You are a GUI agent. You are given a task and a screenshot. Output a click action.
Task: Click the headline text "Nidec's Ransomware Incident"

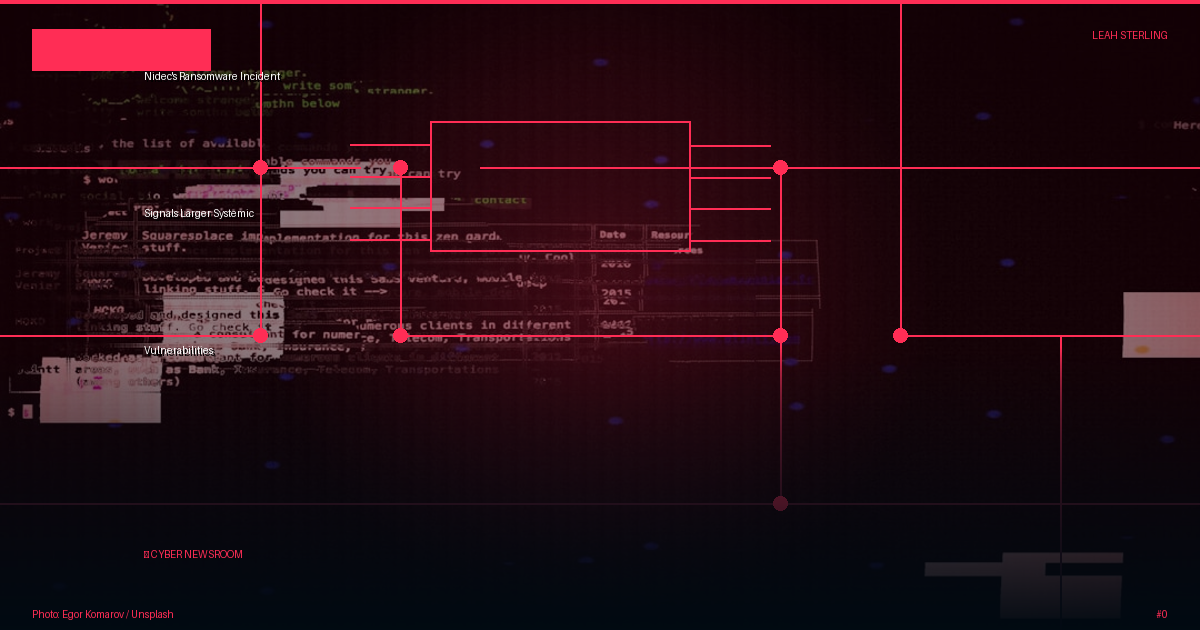tap(212, 76)
